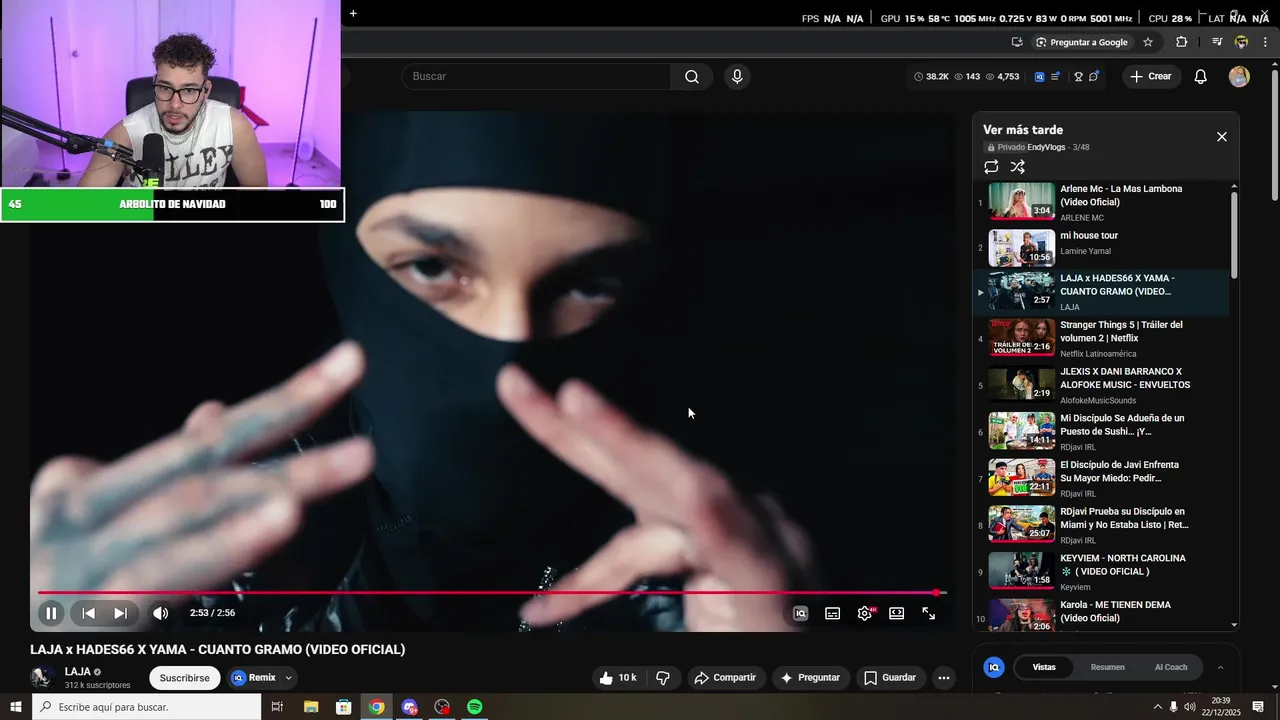This screenshot has width=1280, height=720.
Task: Skip to the previous video
Action: [88, 613]
